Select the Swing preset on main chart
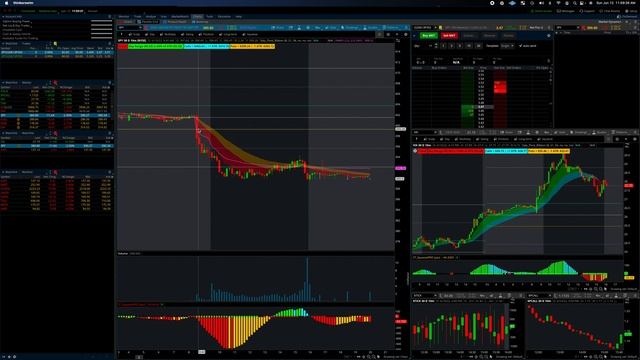640x360 pixels. click(x=188, y=35)
